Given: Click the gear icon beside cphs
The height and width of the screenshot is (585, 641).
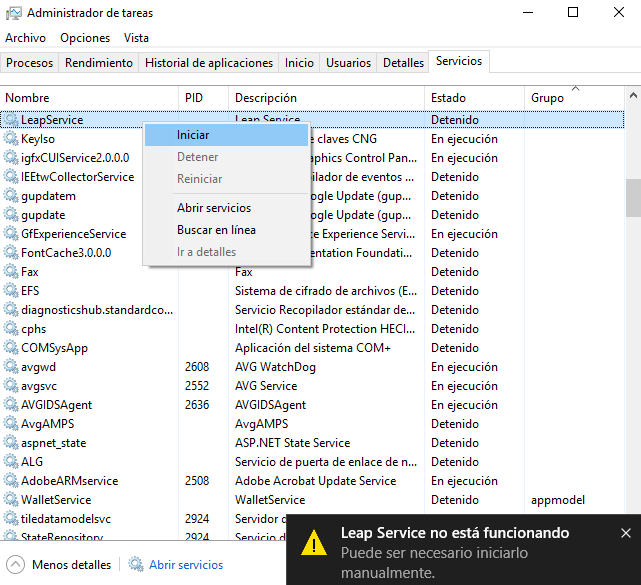Looking at the screenshot, I should pos(11,329).
